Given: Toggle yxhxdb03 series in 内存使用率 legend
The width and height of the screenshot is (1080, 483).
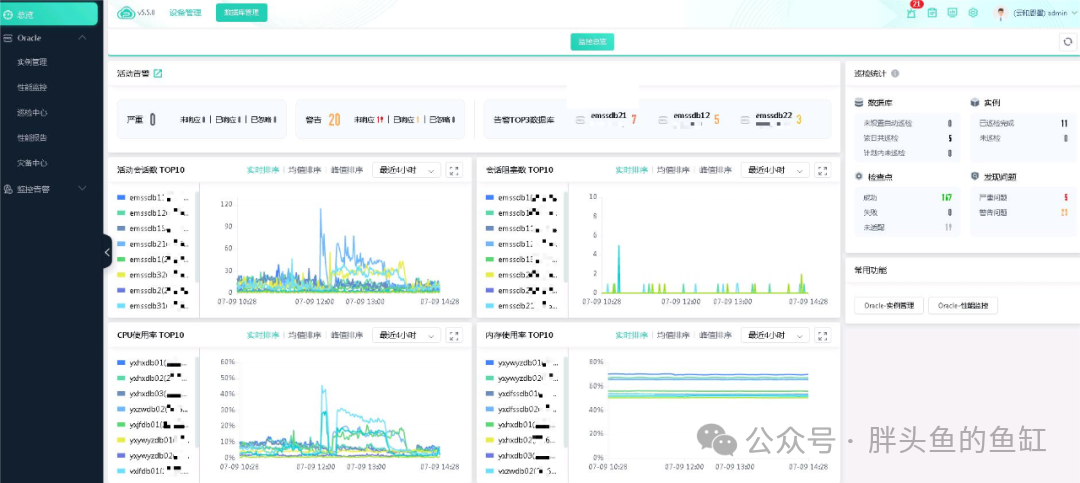Looking at the screenshot, I should [521, 455].
